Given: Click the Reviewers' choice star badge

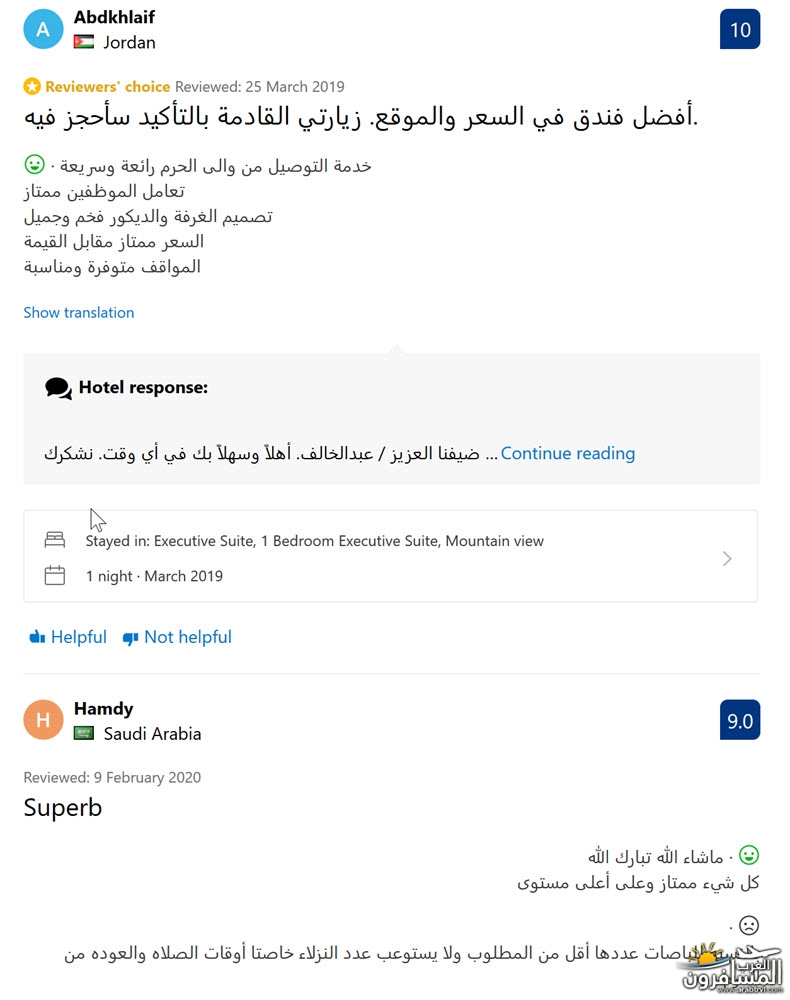Looking at the screenshot, I should 32,86.
